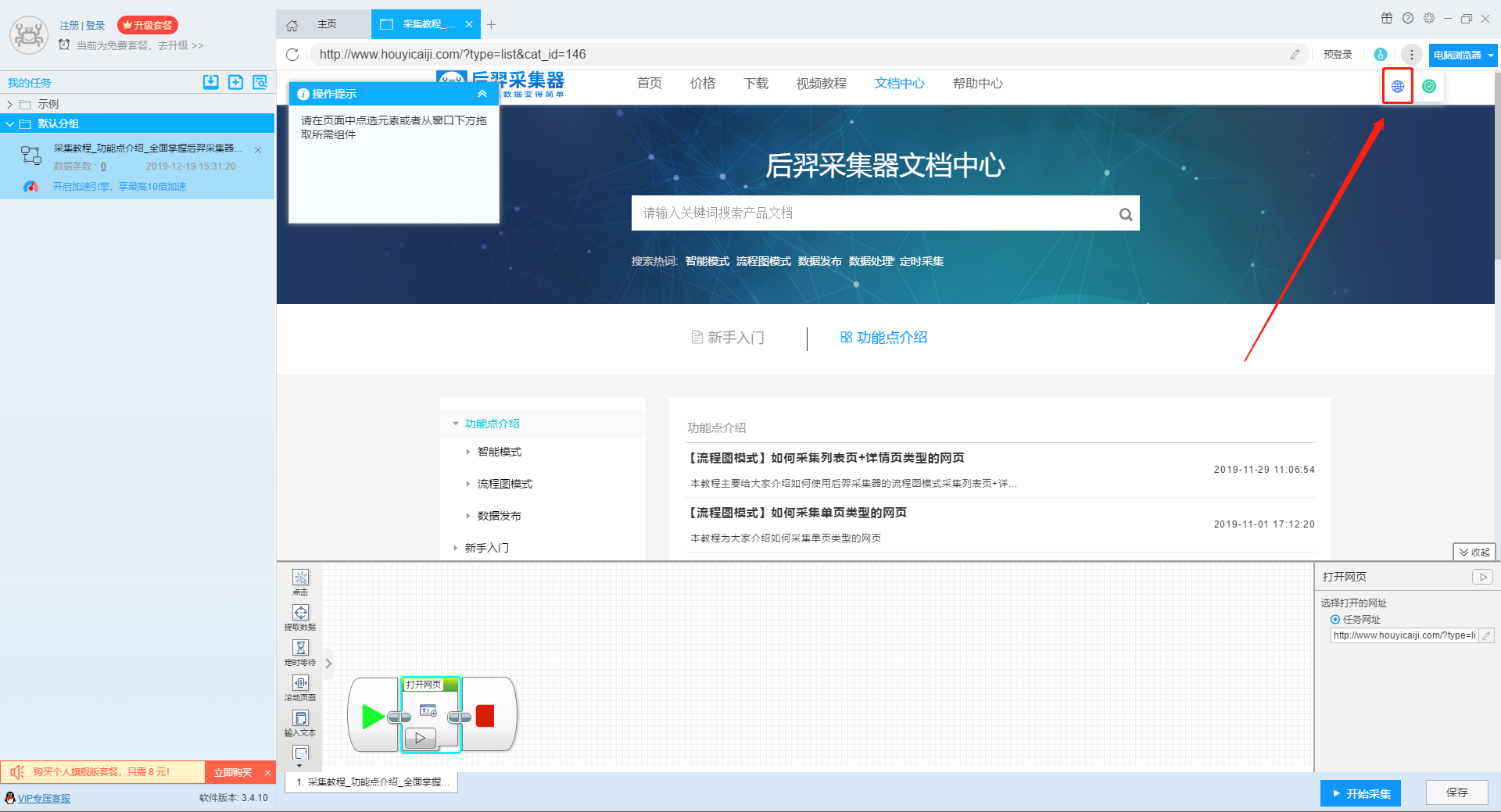
Task: Click the flowchart icon of the 采集教程 task
Action: tap(31, 156)
